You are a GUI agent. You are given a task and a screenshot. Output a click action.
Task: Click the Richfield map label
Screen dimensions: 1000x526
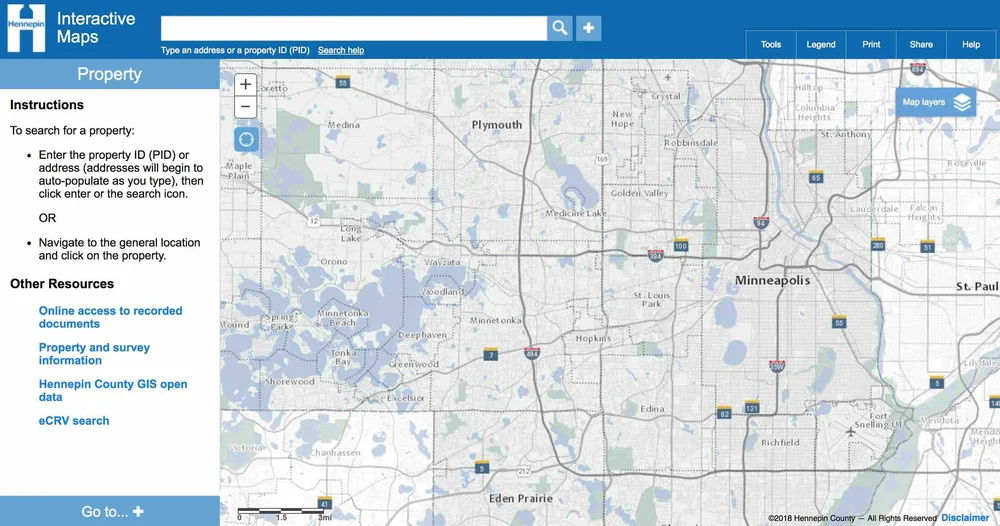[780, 442]
